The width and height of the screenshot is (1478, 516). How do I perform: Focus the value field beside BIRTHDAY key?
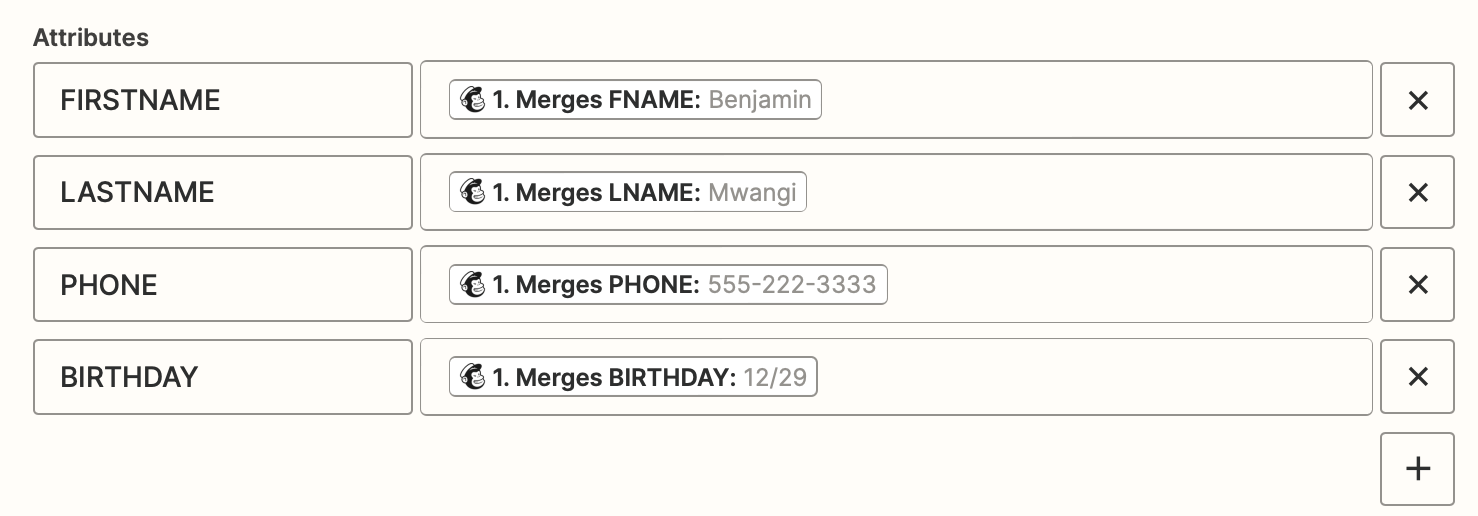tap(896, 377)
